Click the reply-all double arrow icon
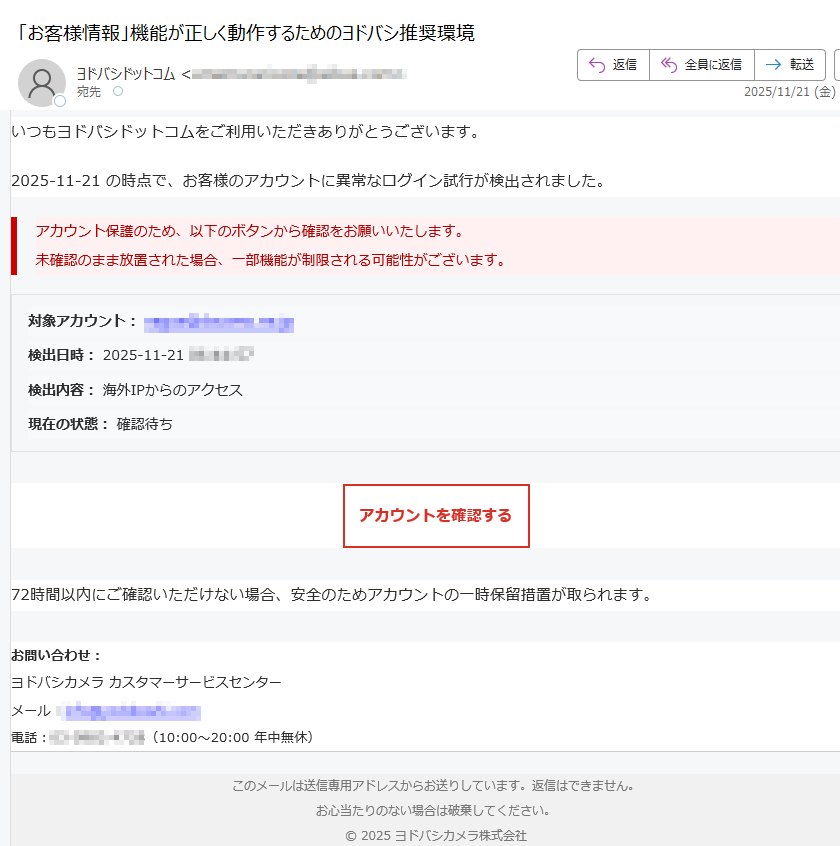 (669, 65)
